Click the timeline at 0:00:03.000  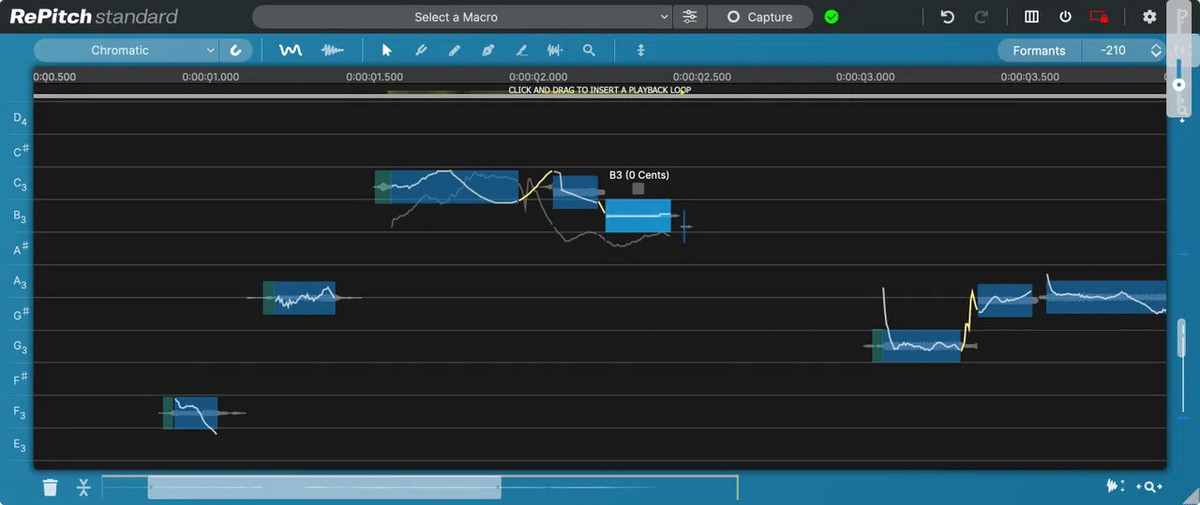[x=866, y=76]
